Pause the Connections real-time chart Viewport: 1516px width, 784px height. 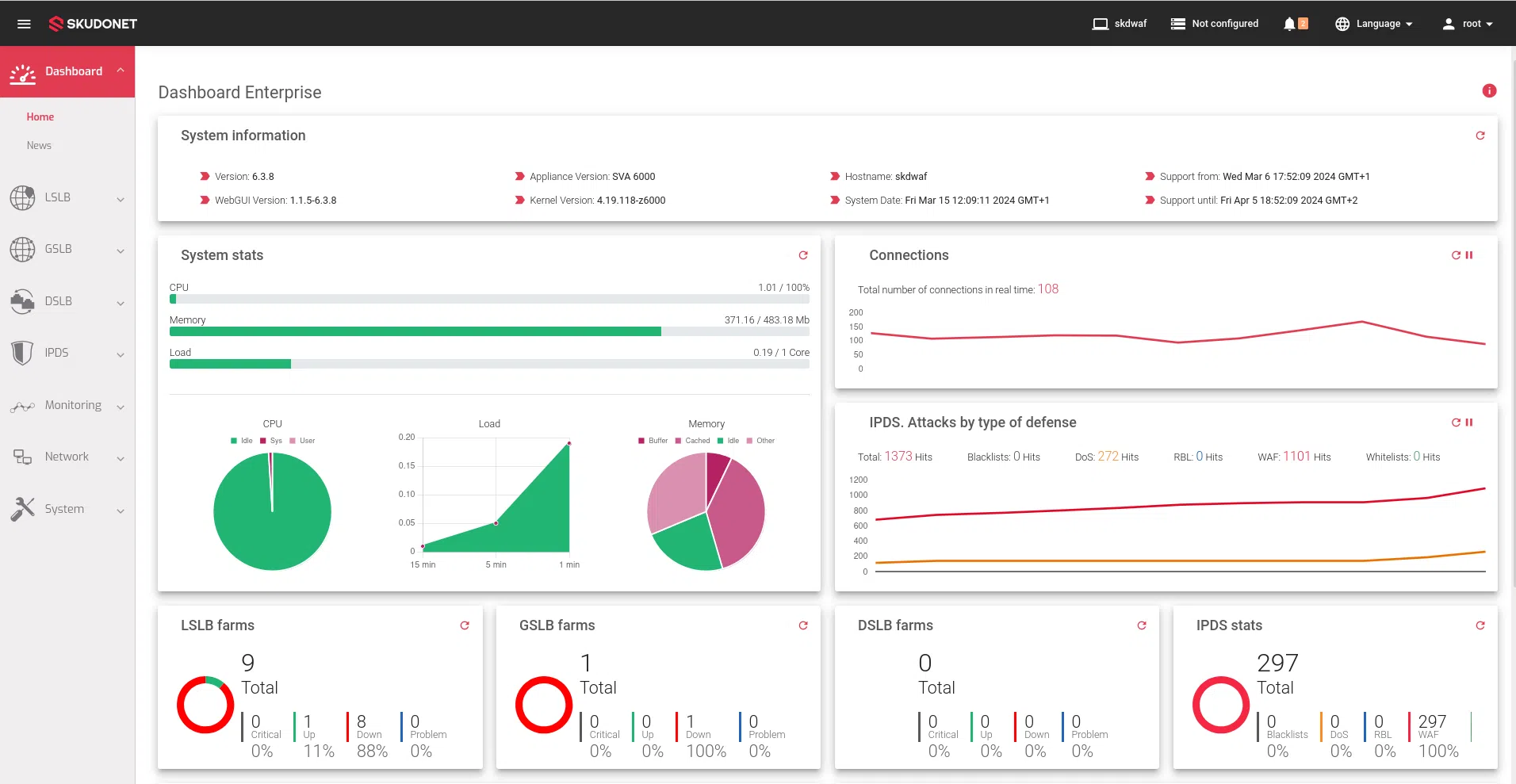1469,255
